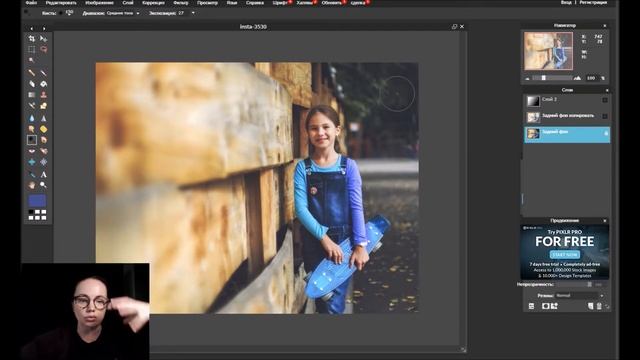Select the Sponge tool
The width and height of the screenshot is (640, 360).
click(43, 129)
